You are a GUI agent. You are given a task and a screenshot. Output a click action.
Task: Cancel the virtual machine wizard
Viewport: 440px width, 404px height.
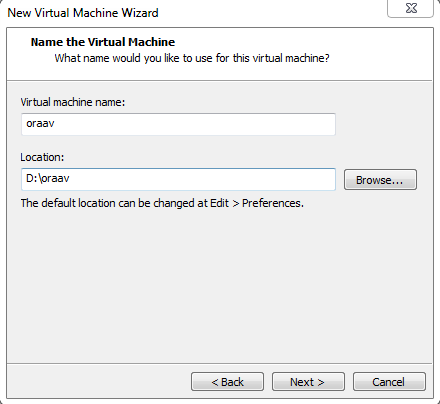pos(389,382)
